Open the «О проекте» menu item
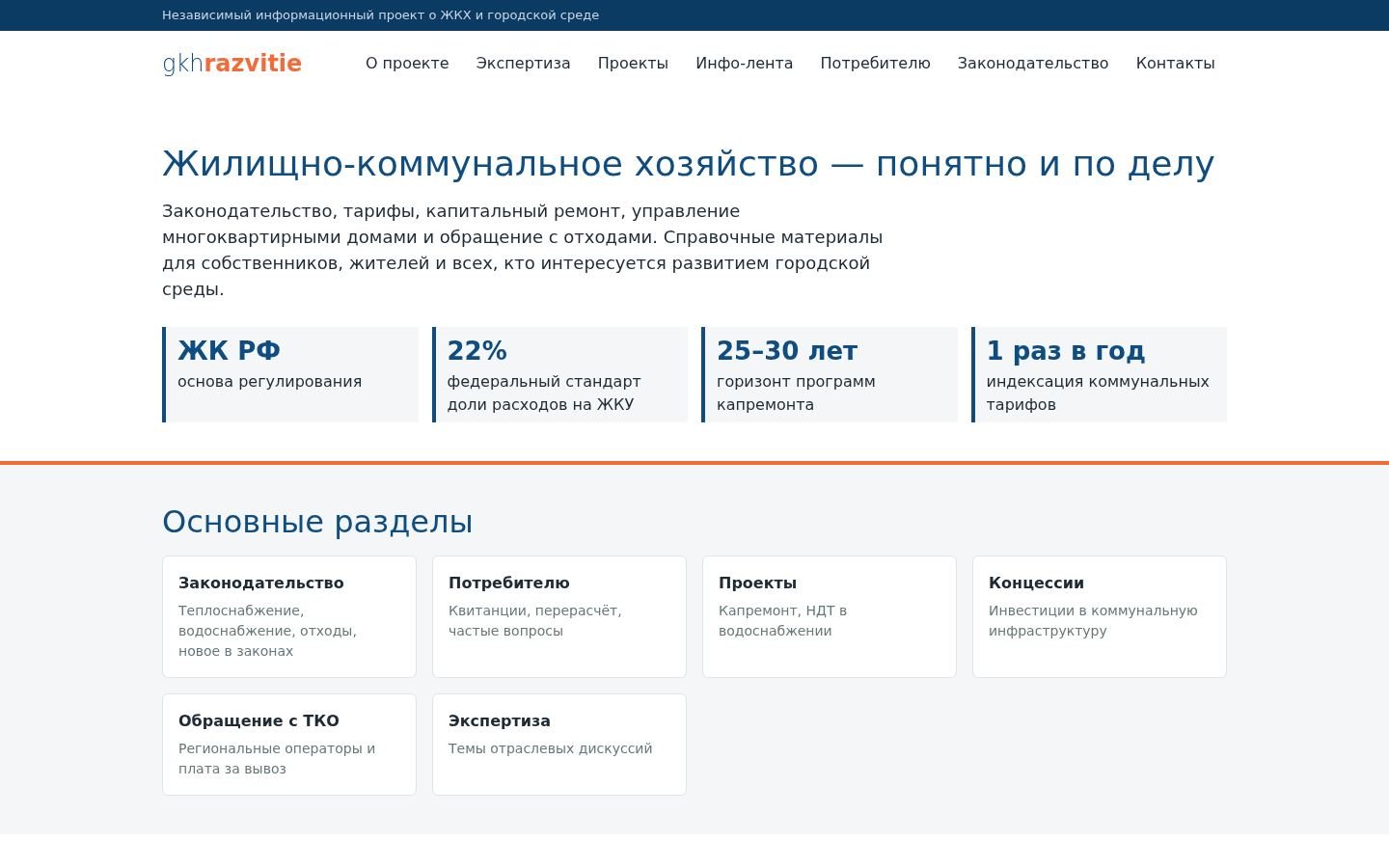Viewport: 1389px width, 868px height. pyautogui.click(x=407, y=64)
